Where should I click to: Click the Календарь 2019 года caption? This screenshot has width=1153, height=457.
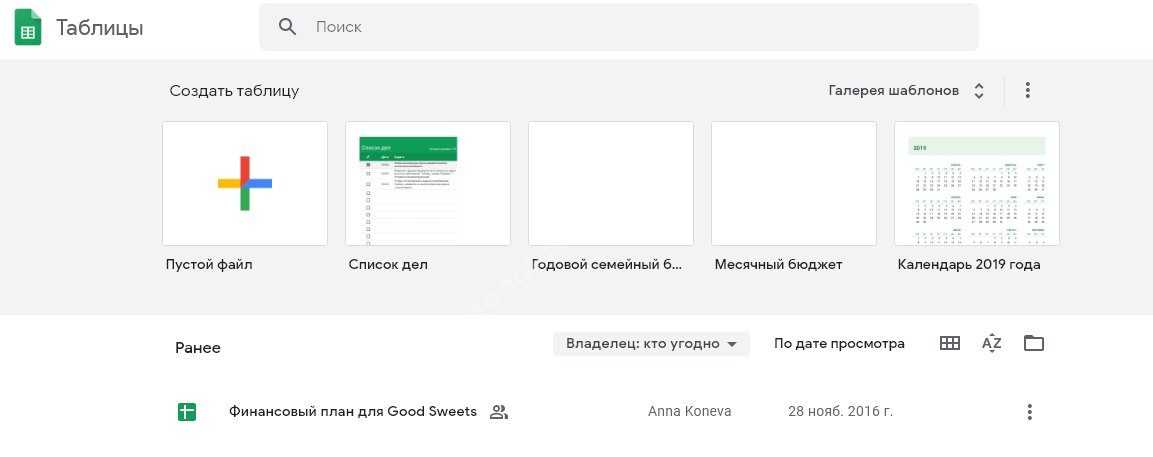[x=969, y=264]
